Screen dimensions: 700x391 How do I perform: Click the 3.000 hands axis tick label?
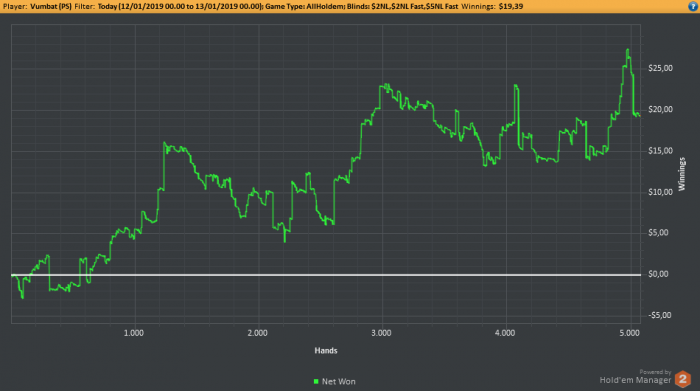[381, 333]
